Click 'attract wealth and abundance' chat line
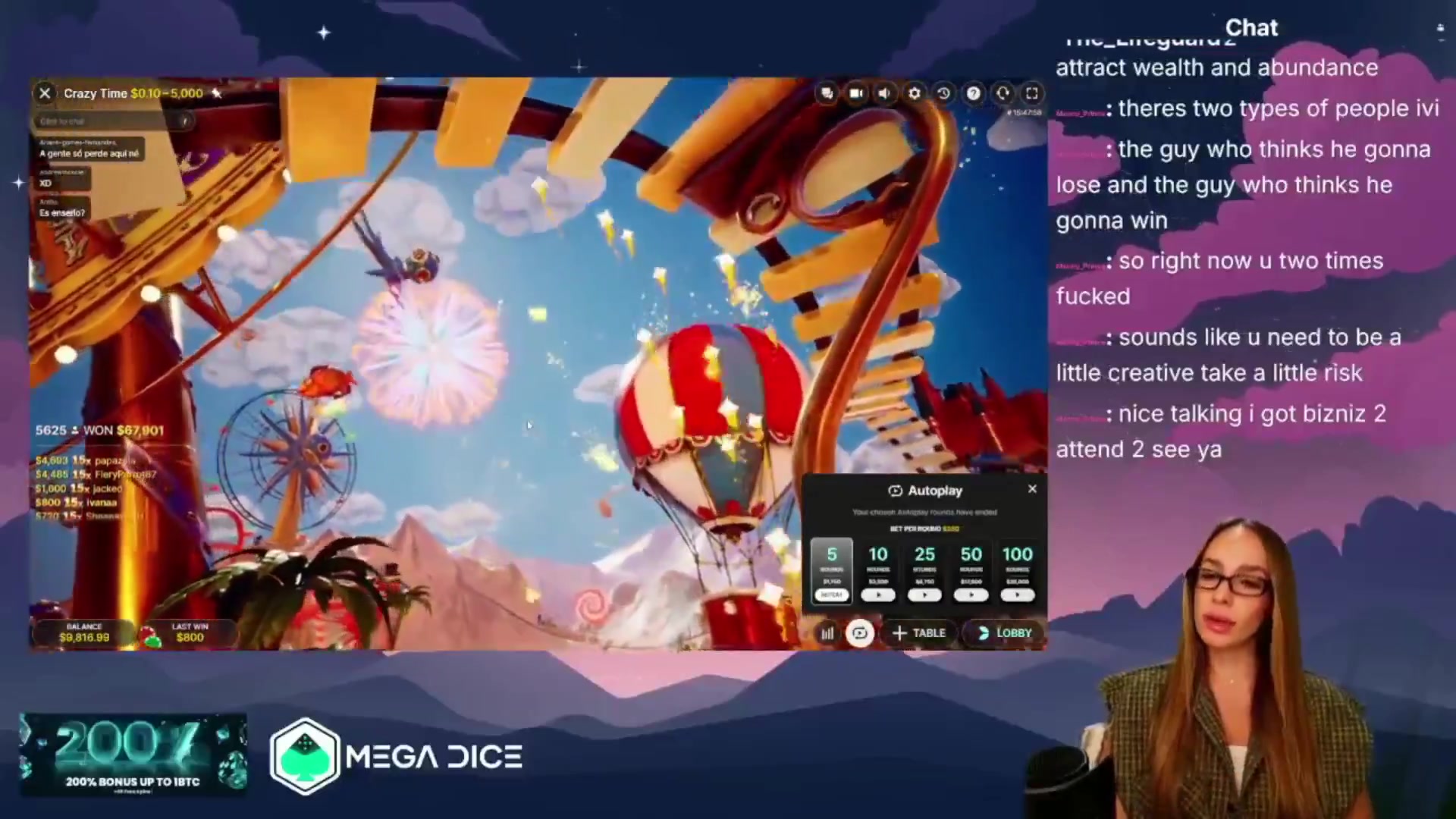This screenshot has height=819, width=1456. (1216, 67)
